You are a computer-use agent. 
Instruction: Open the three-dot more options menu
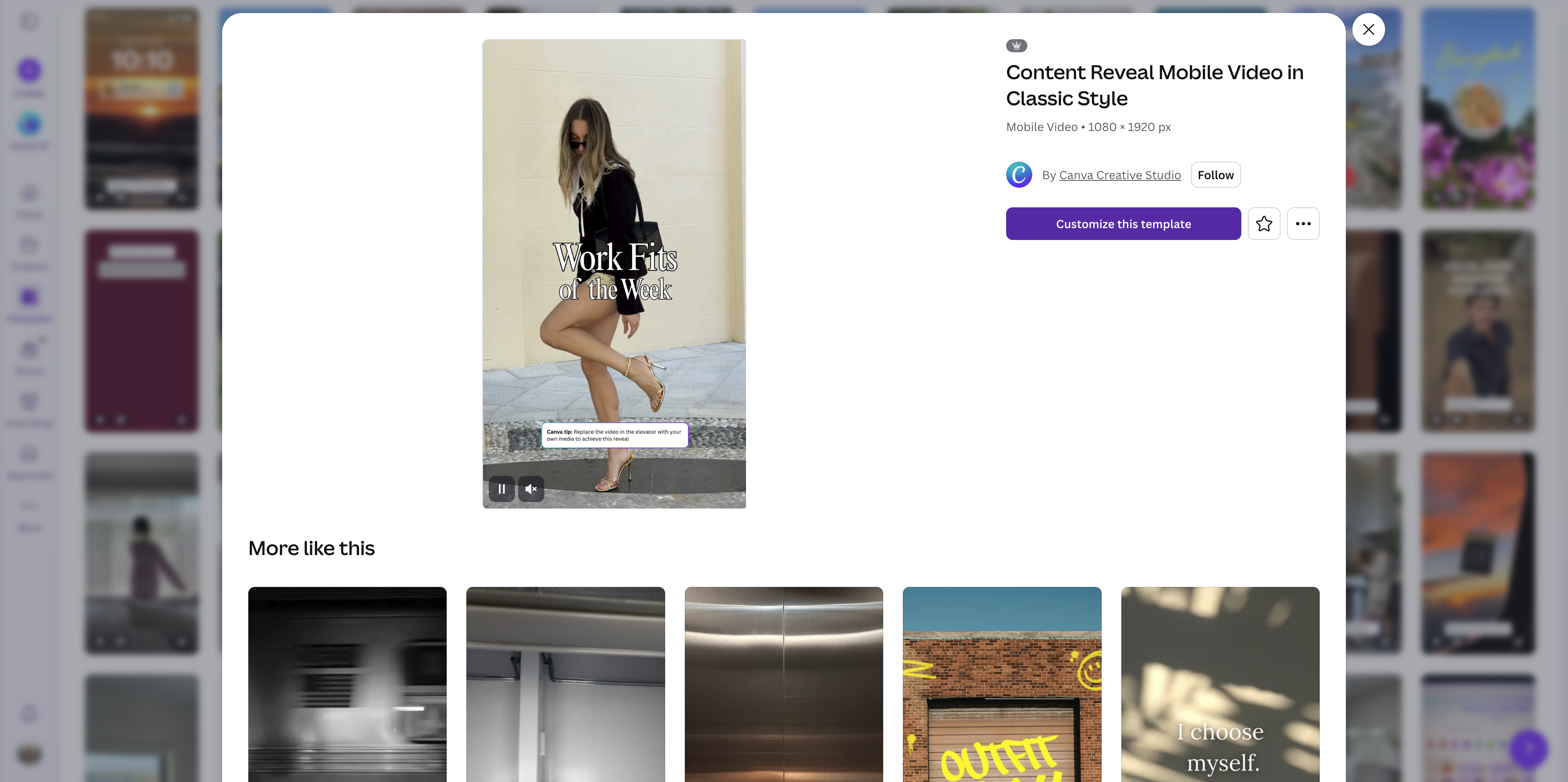1303,224
